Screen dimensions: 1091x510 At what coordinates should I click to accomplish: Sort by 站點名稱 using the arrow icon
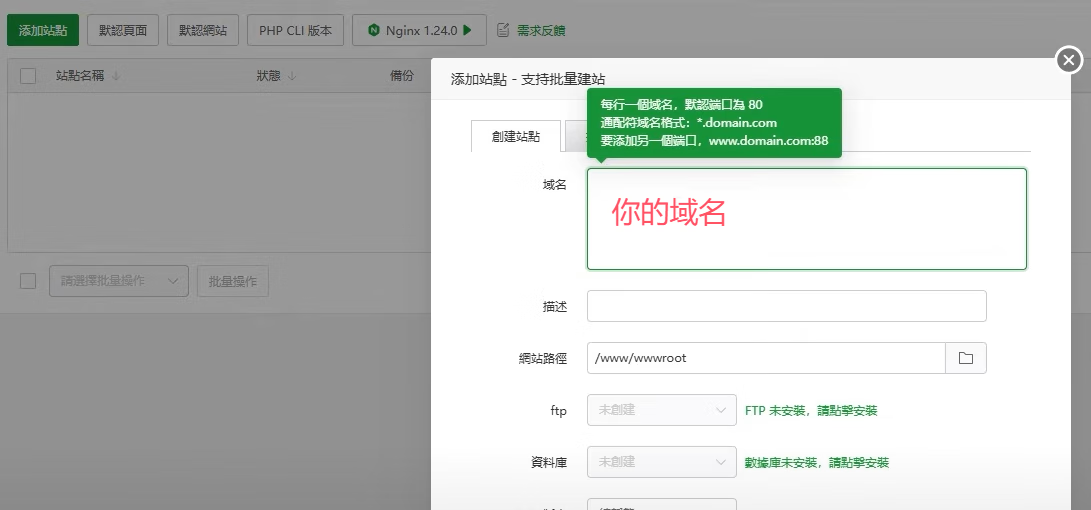tap(116, 76)
